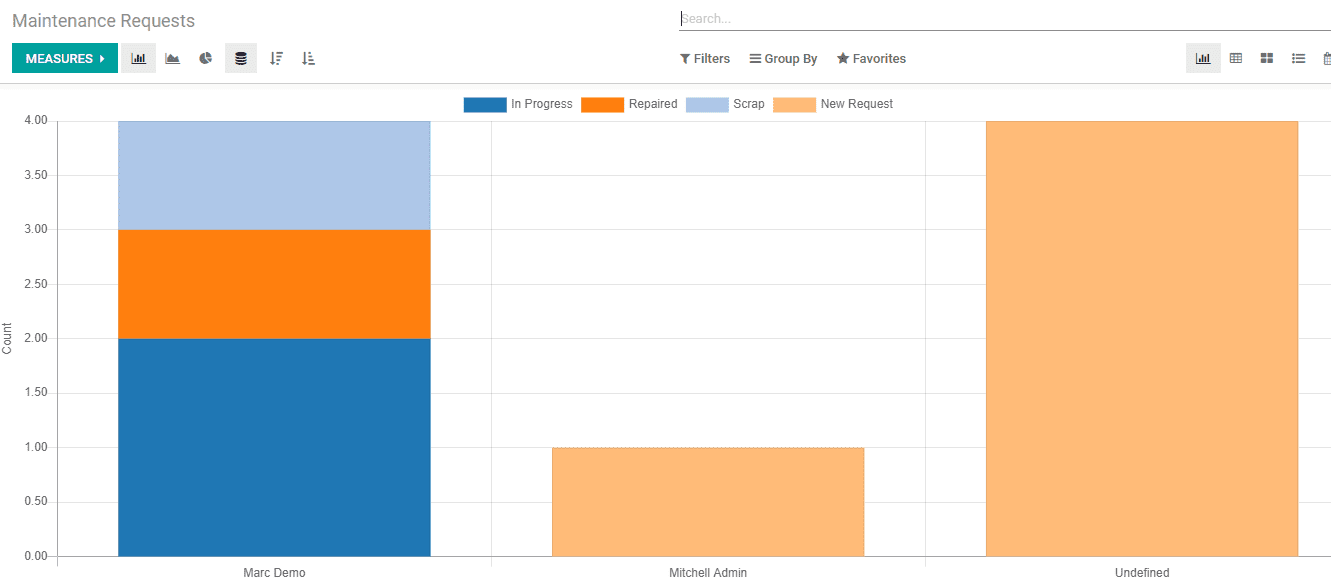Screen dimensions: 1331x585
Task: Open the Filters menu
Action: [705, 59]
